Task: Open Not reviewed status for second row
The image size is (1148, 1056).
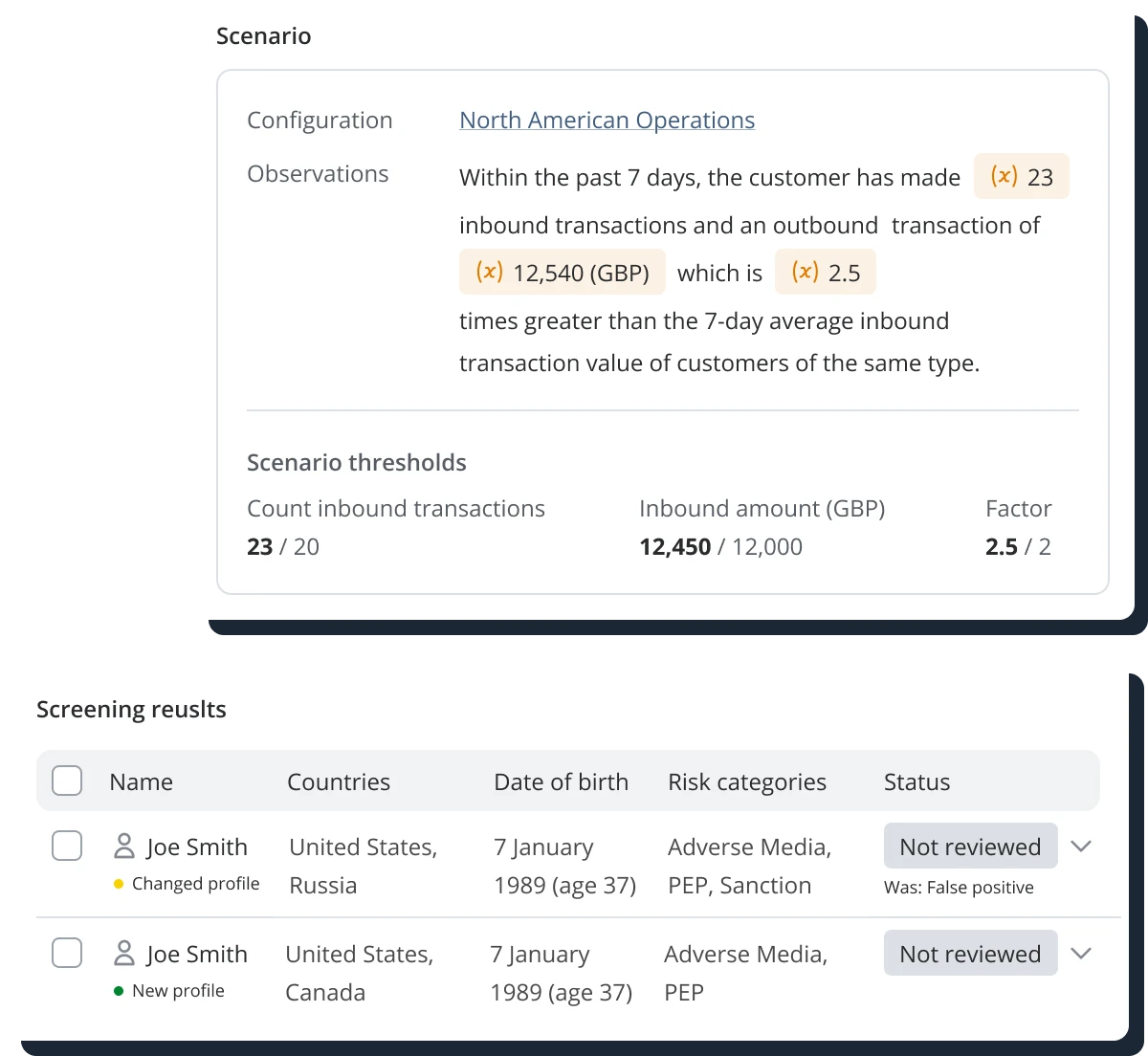Action: tap(970, 954)
